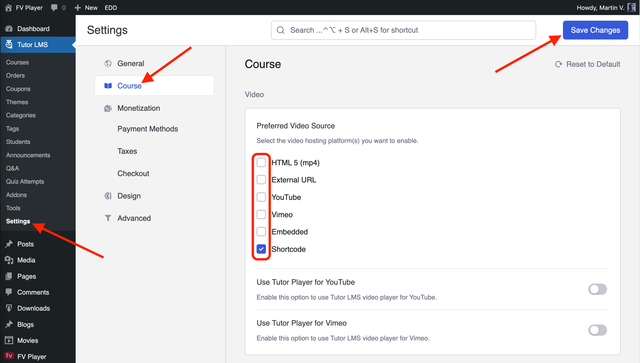Focus the settings search field

click(x=403, y=30)
